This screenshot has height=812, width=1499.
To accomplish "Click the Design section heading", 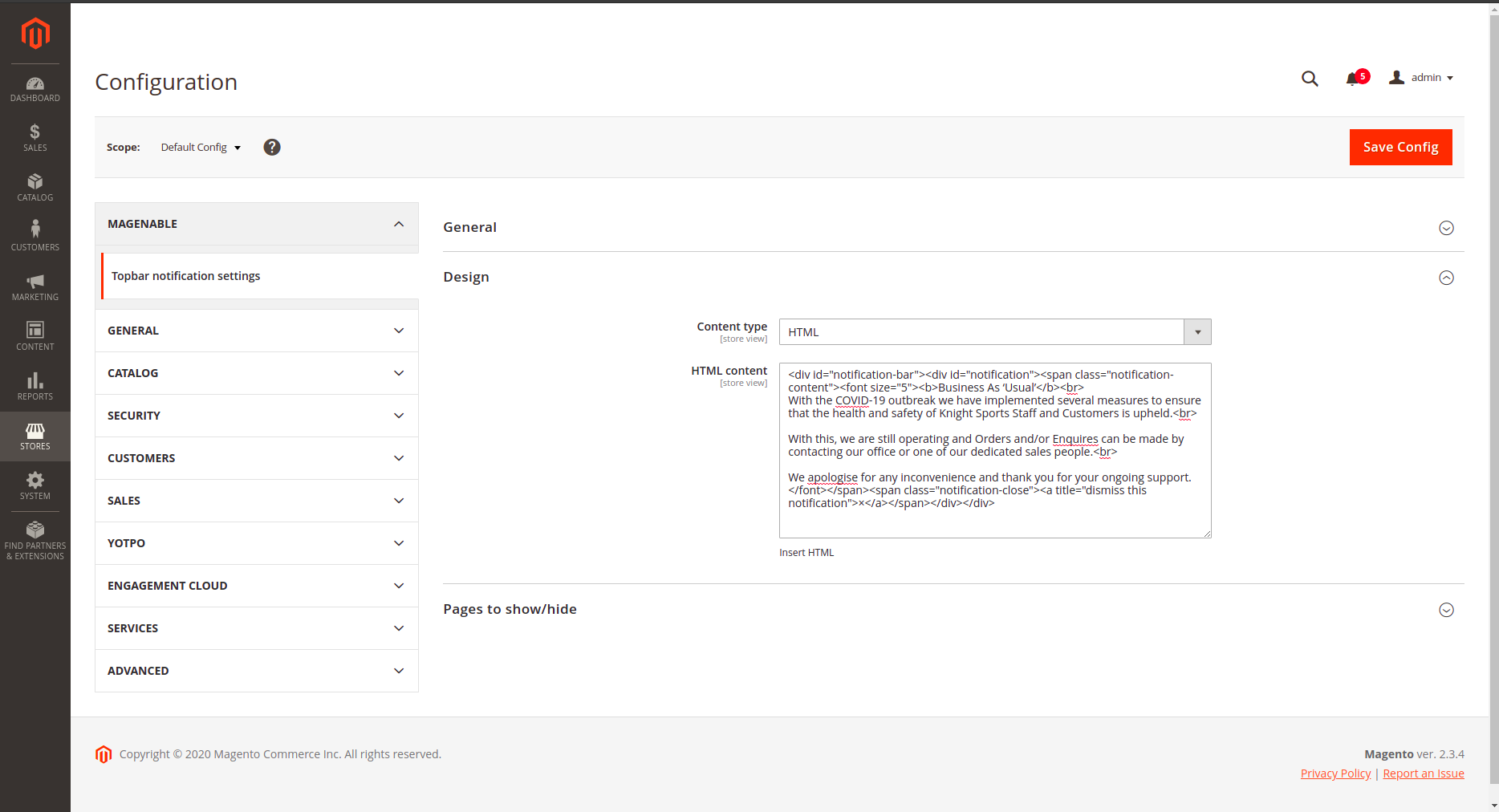I will pos(466,277).
